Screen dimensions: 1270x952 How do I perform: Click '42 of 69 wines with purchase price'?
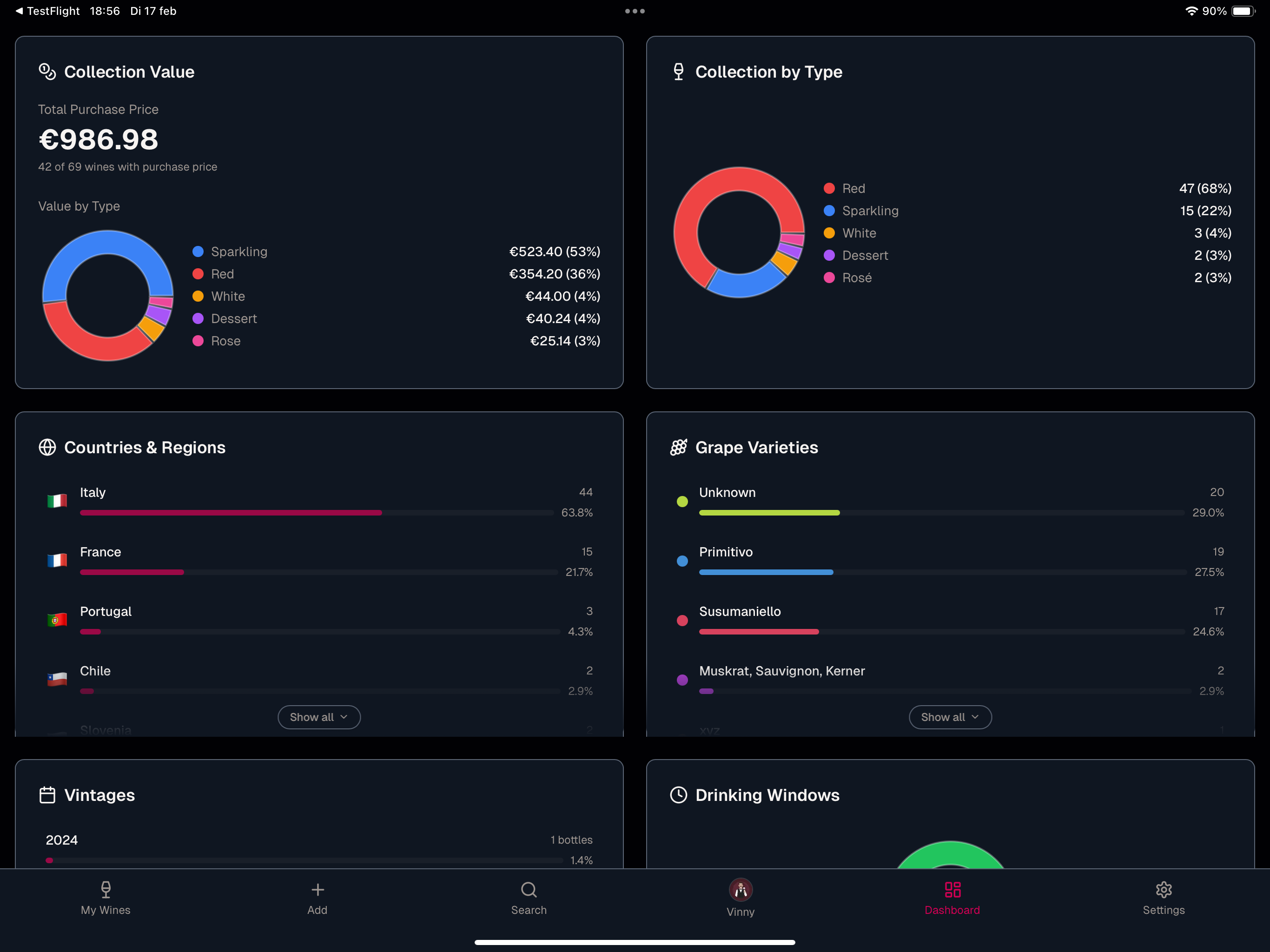point(127,167)
